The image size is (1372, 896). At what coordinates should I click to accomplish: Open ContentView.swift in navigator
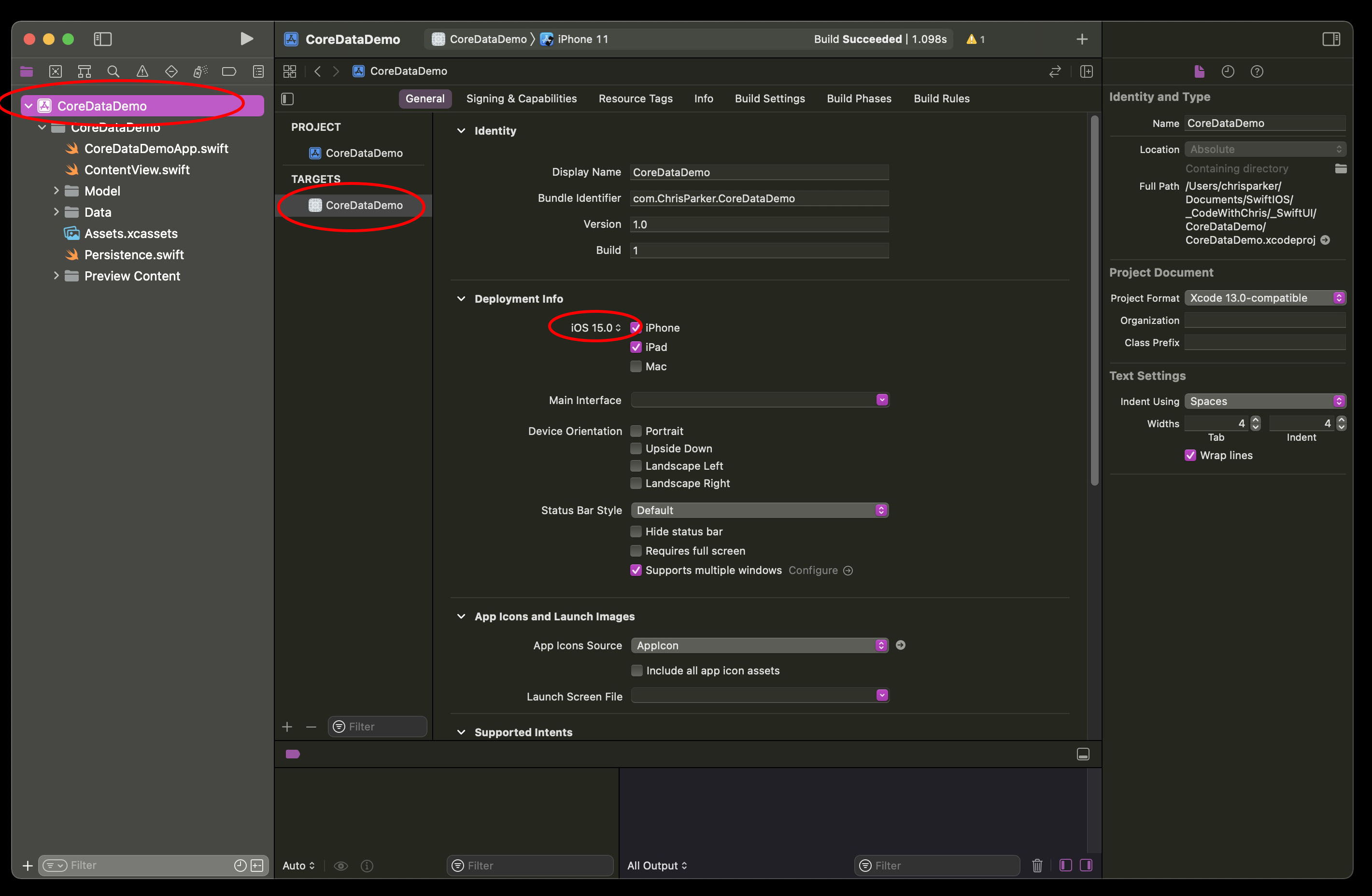pos(137,169)
